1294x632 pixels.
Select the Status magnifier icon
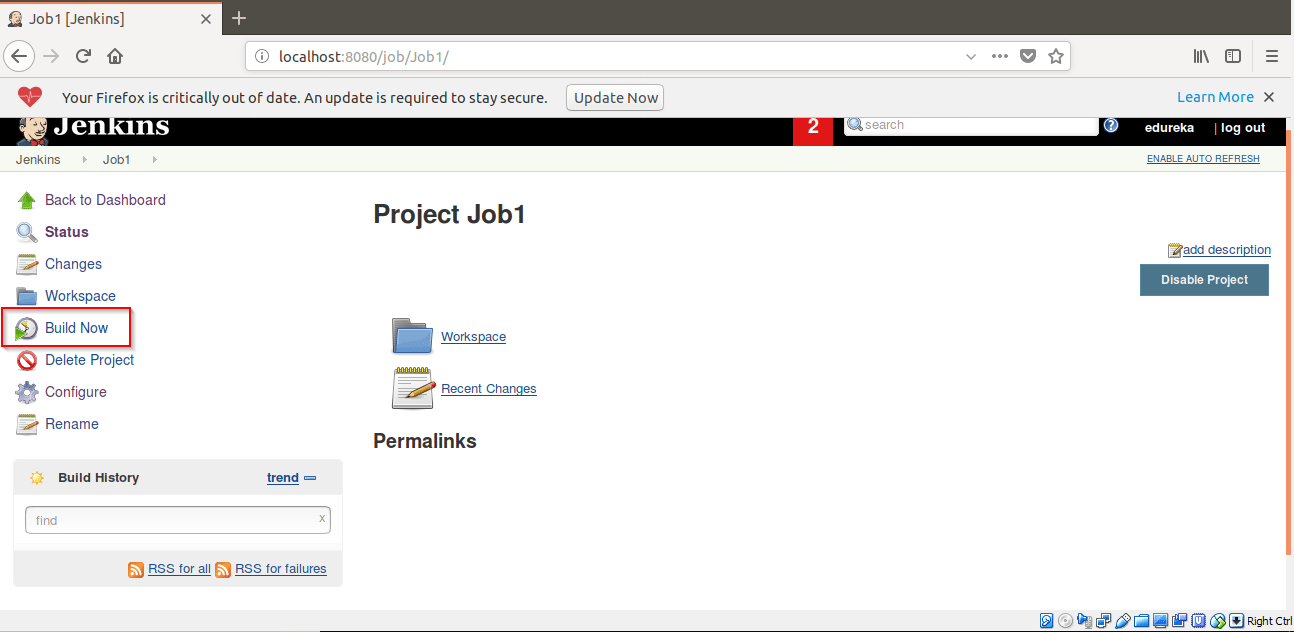click(x=26, y=231)
